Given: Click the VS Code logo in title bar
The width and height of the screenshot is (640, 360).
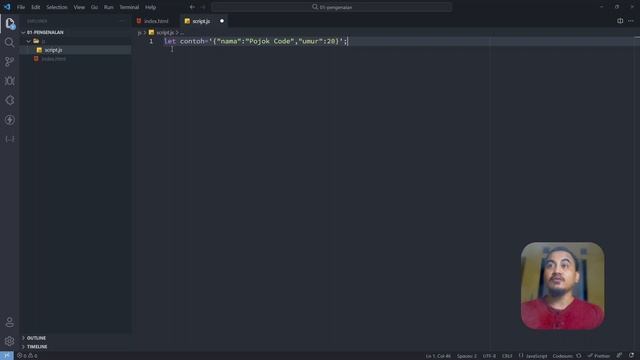Looking at the screenshot, I should click(x=7, y=7).
